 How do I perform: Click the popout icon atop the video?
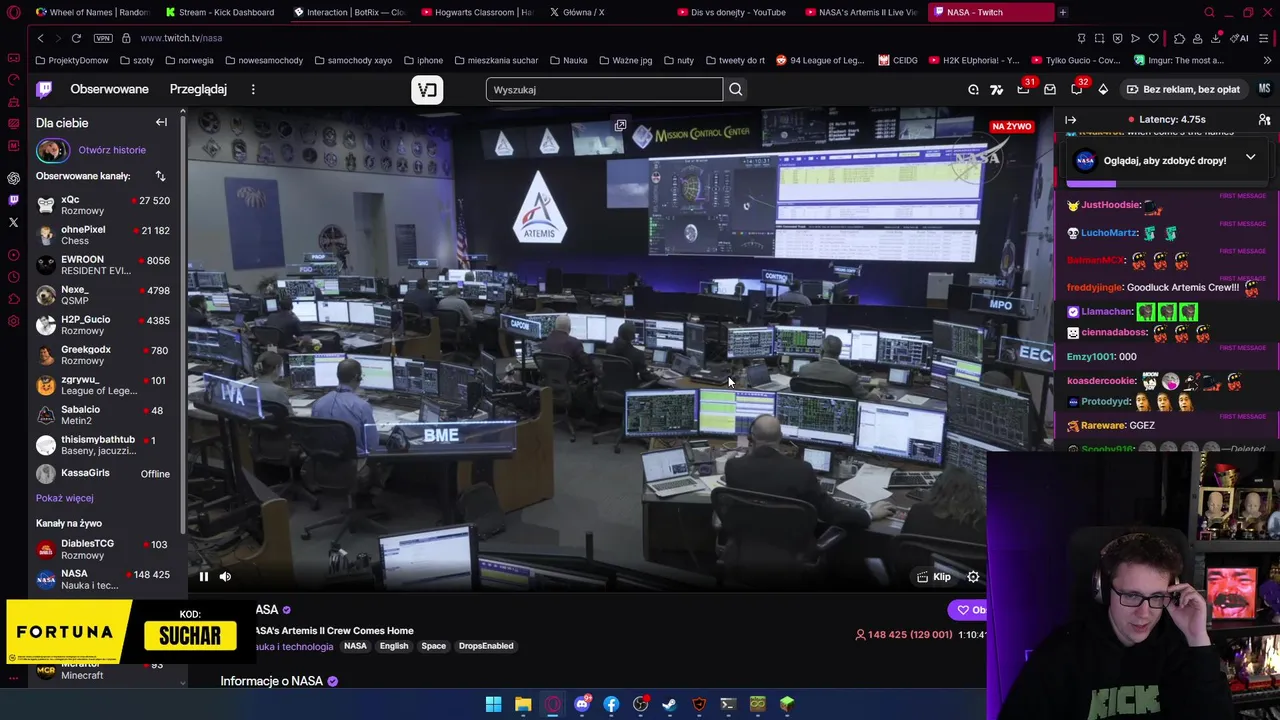pyautogui.click(x=620, y=126)
